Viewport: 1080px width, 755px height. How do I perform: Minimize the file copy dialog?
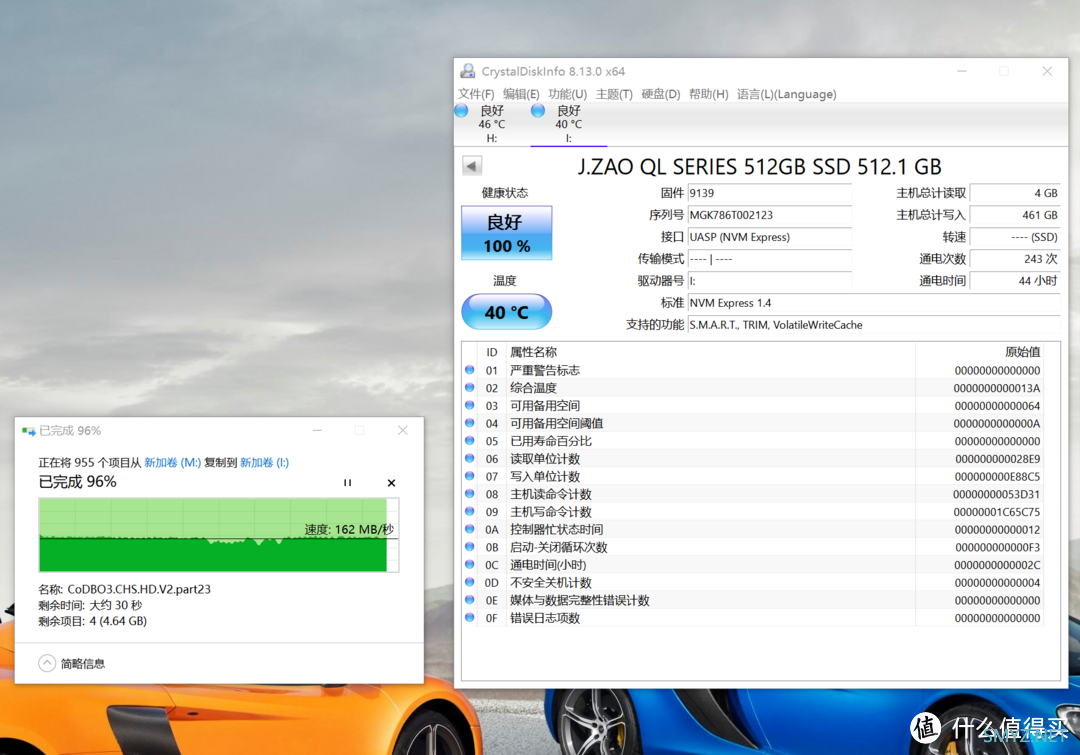coord(317,431)
